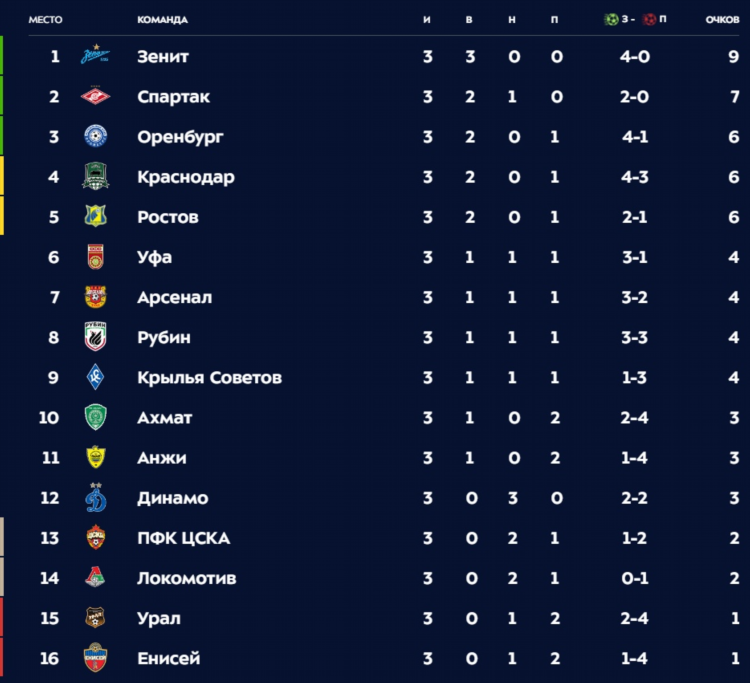
Task: Click the Rubin team name
Action: coord(164,338)
